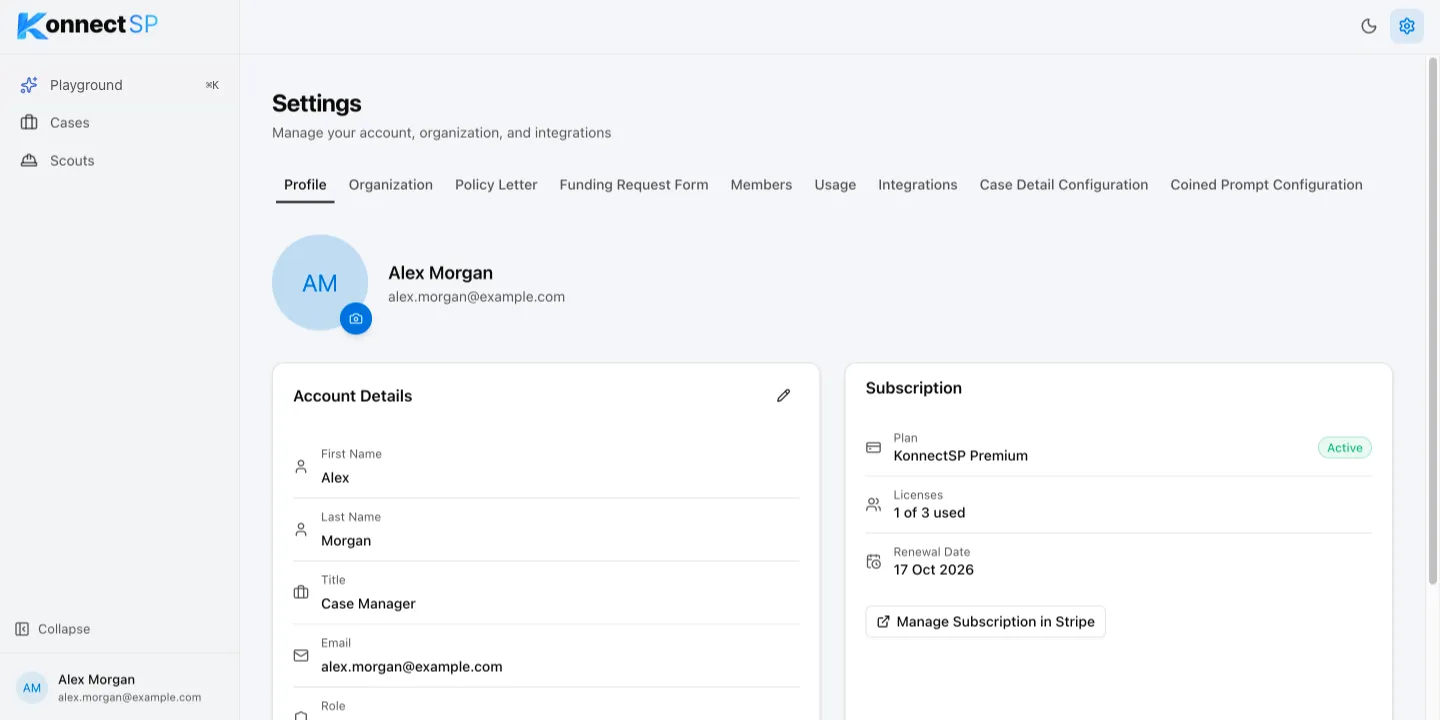Screen dimensions: 1440x720
Task: Open Scouts from sidebar
Action: (x=120, y=161)
